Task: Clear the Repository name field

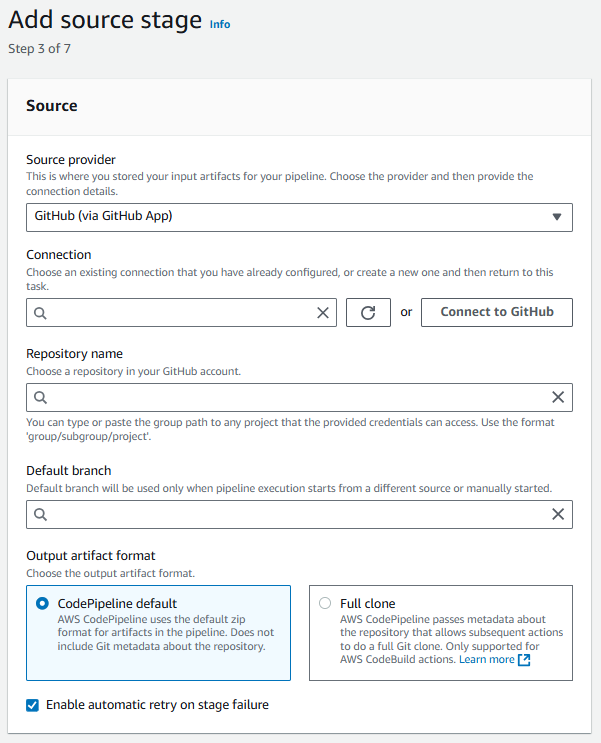Action: 558,397
